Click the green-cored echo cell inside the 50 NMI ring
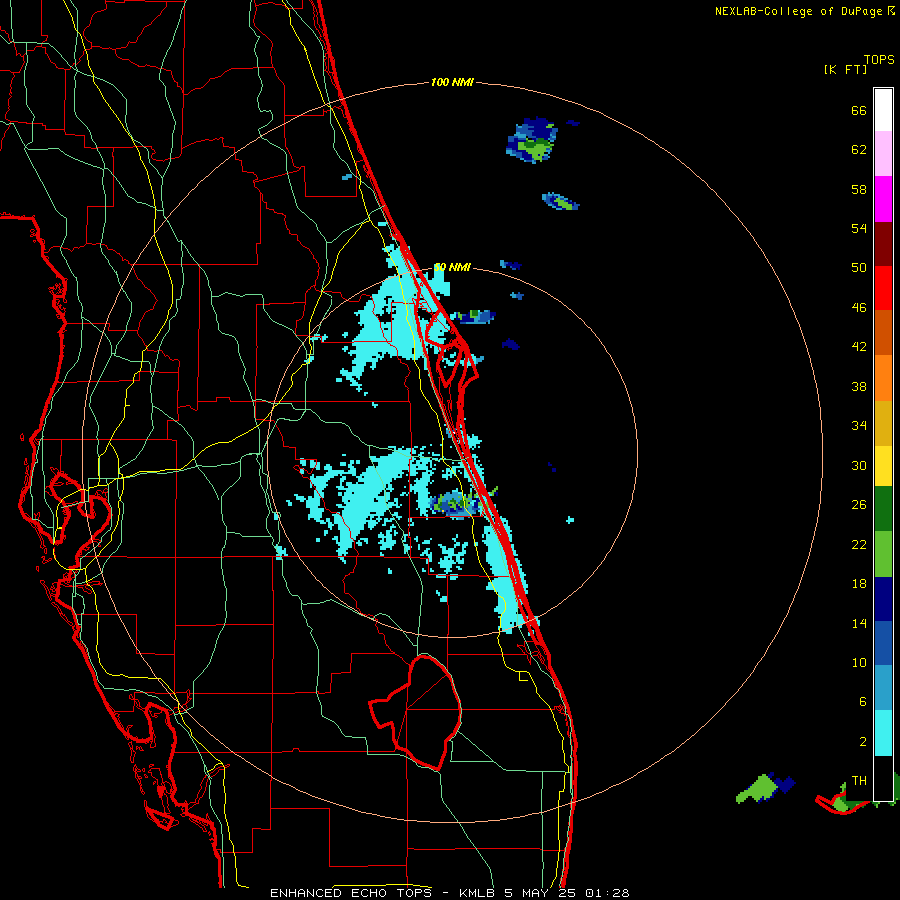Viewport: 900px width, 900px height. point(456,503)
